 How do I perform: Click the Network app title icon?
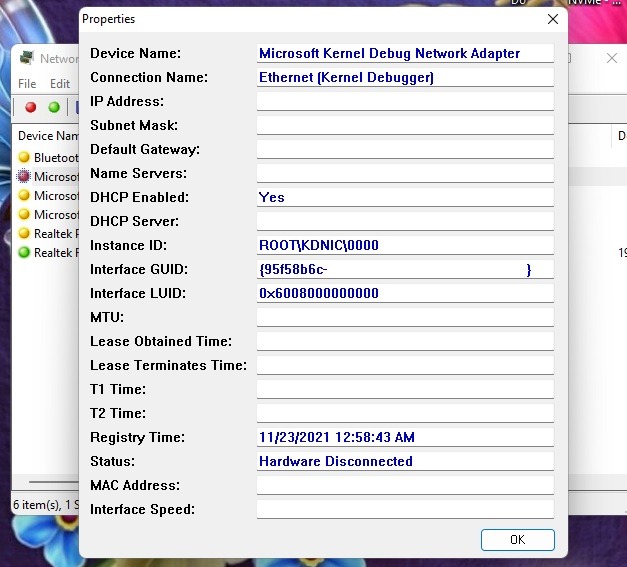pyautogui.click(x=27, y=58)
